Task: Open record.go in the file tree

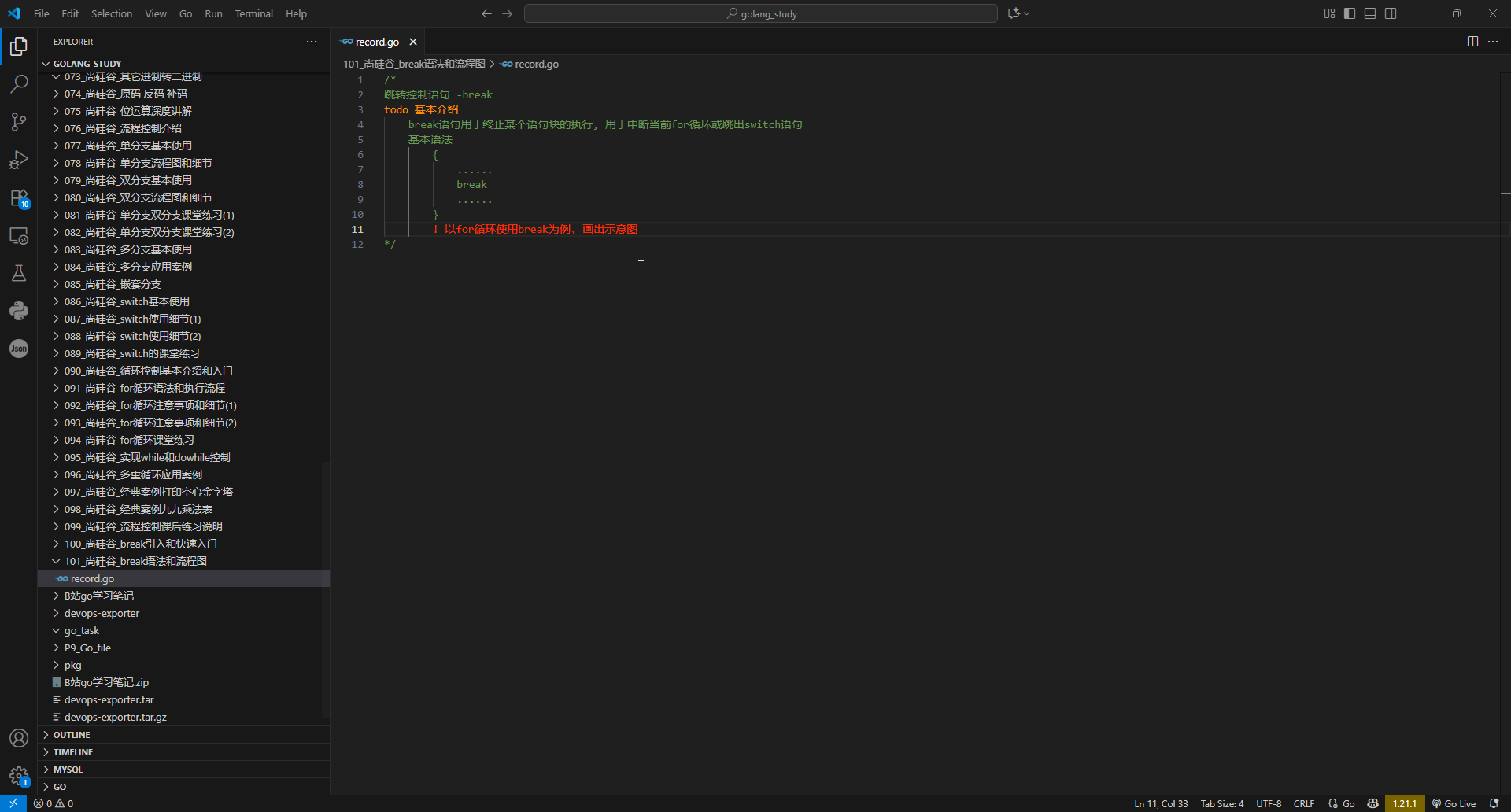Action: (x=183, y=578)
